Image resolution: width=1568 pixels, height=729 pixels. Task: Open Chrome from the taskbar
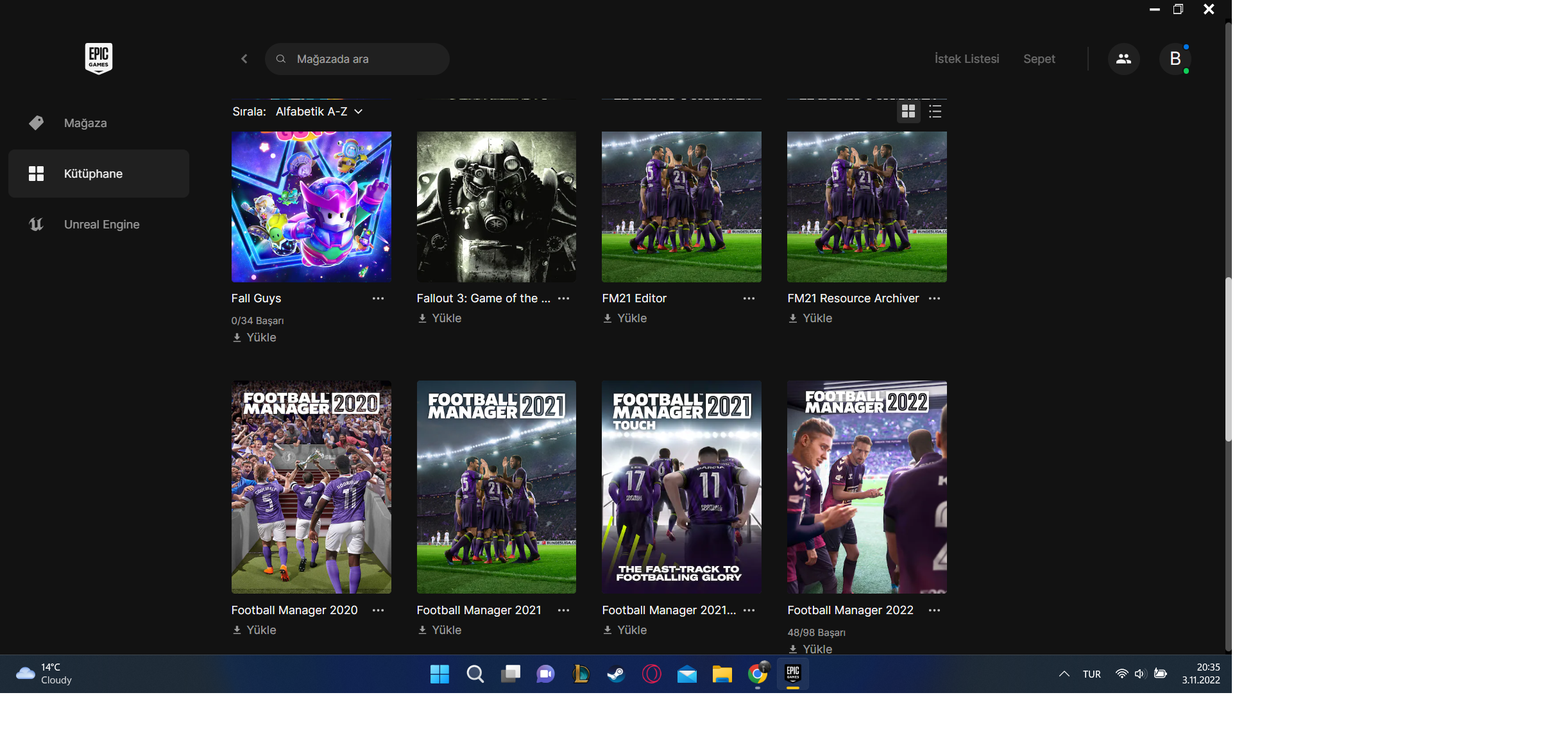(x=758, y=674)
